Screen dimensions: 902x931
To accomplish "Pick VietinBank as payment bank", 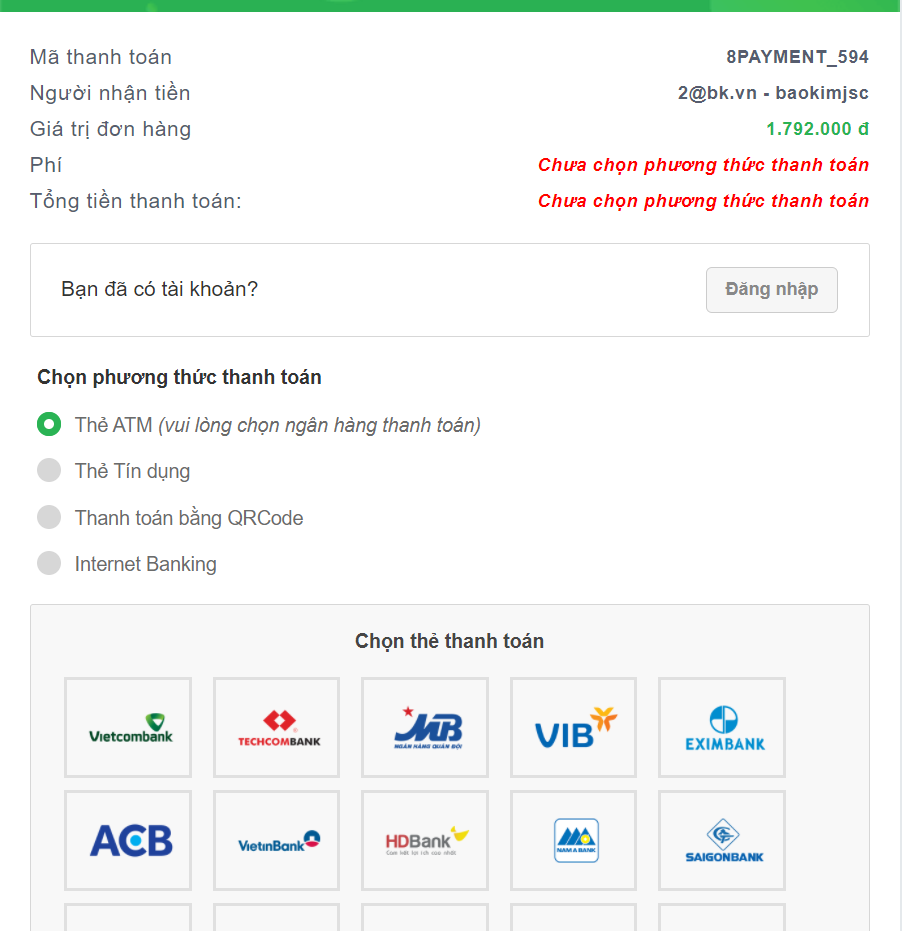I will (276, 840).
